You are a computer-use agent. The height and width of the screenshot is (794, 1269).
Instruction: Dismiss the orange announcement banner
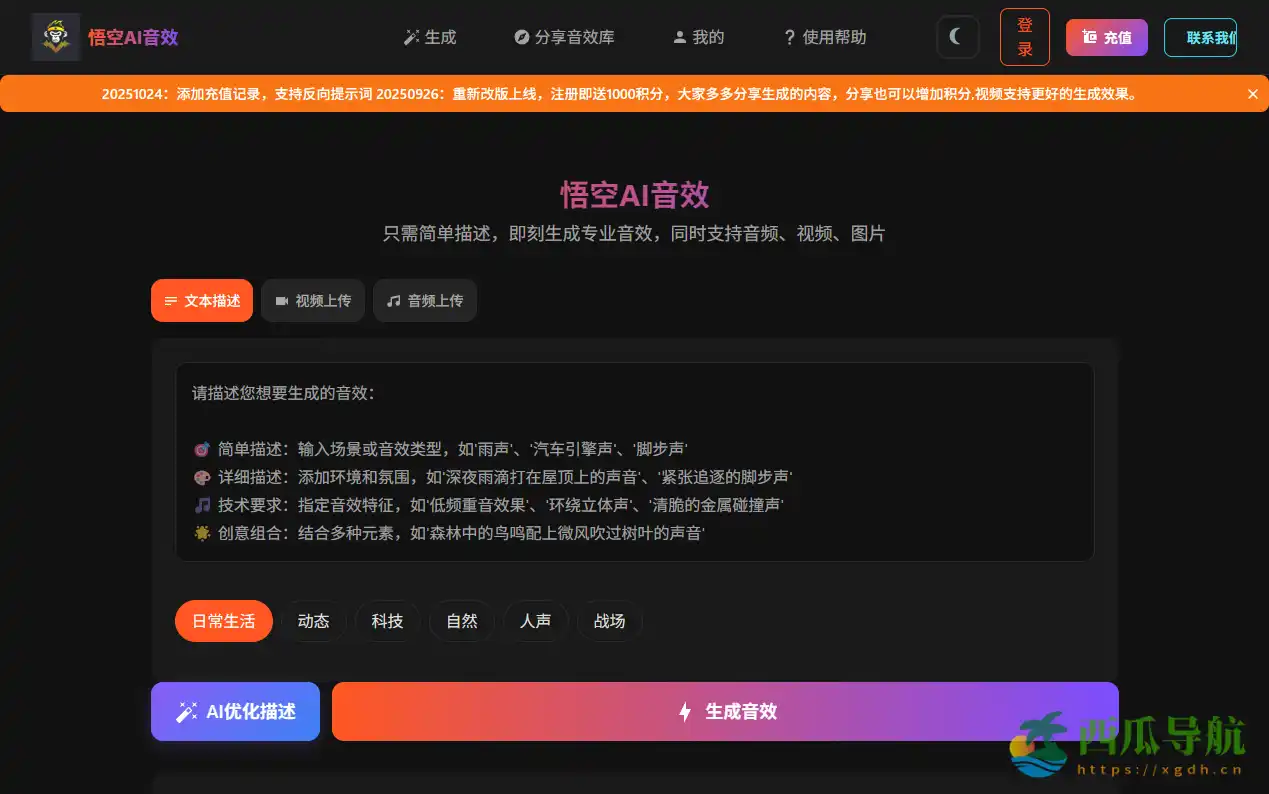point(1252,93)
